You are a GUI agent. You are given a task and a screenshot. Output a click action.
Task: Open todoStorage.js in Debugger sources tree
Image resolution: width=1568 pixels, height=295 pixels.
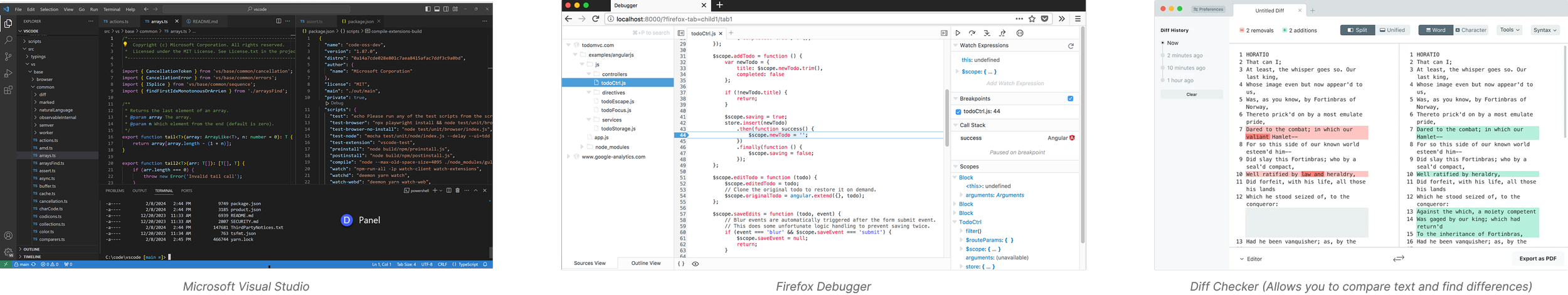[618, 129]
